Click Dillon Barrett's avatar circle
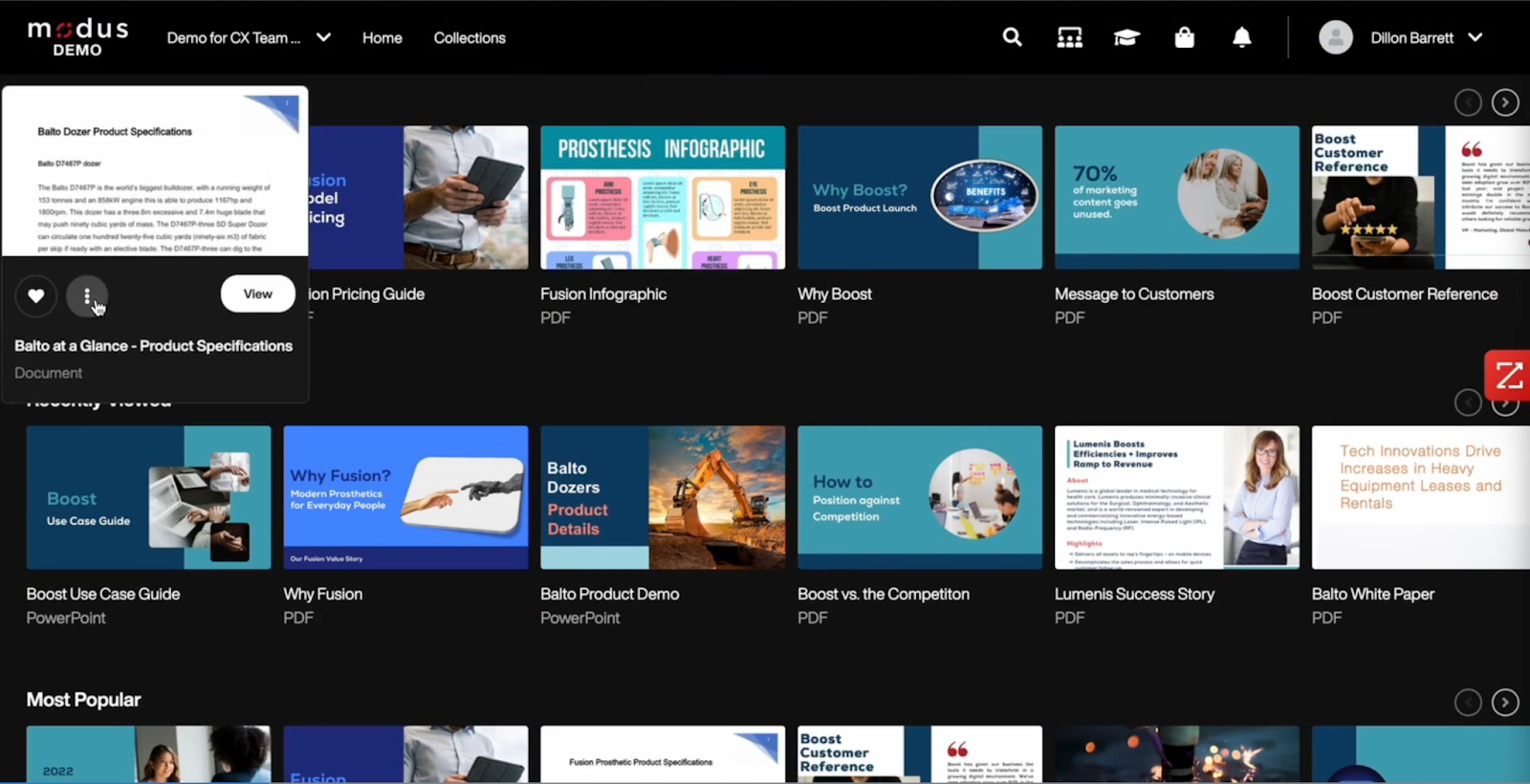The image size is (1530, 784). pos(1336,37)
